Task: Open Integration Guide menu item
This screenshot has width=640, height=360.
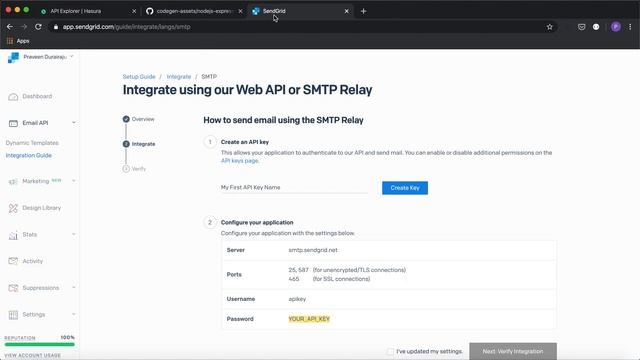Action: tap(29, 156)
